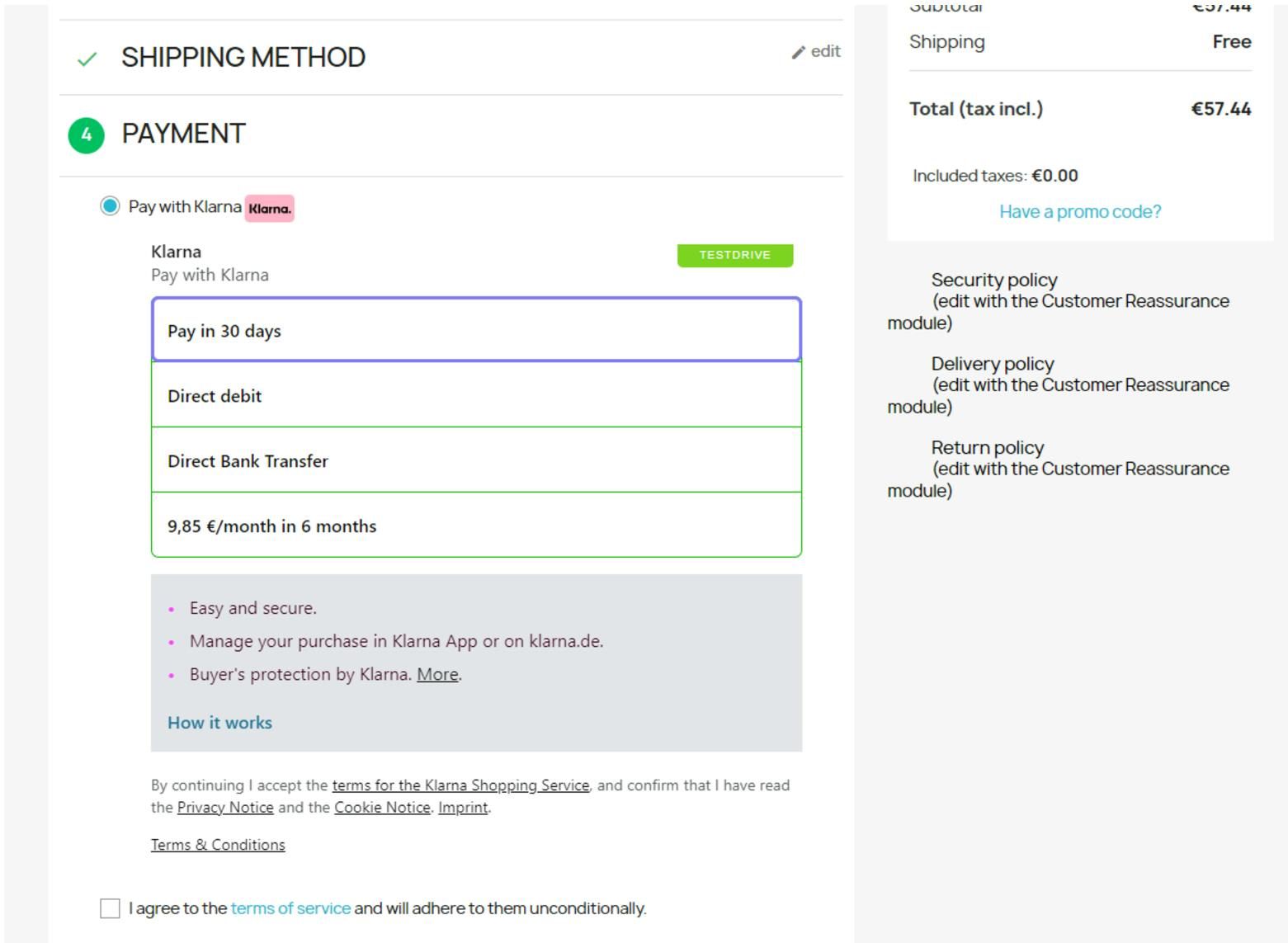
Task: Click the TESTDRIVE badge
Action: 735,255
